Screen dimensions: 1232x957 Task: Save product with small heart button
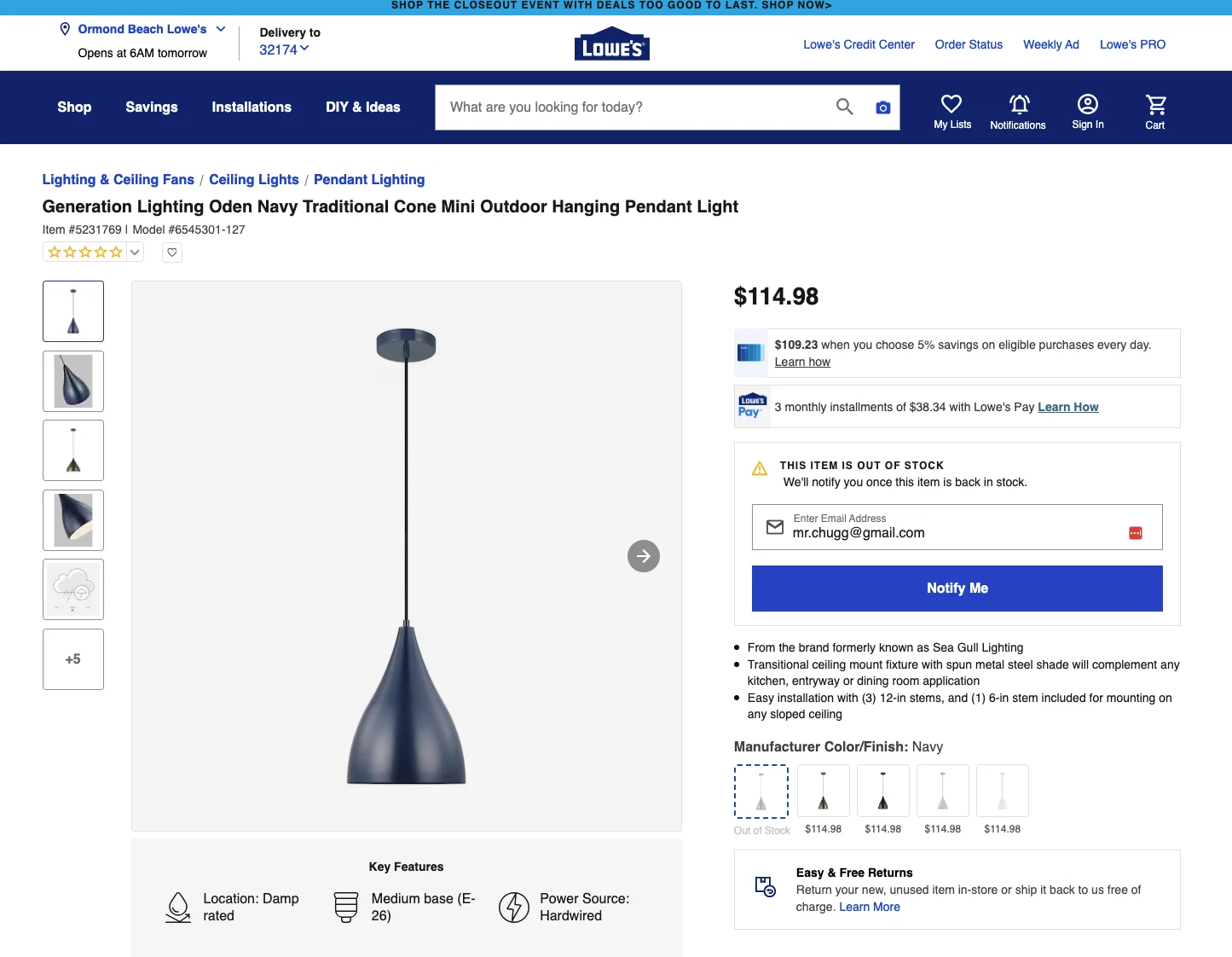(x=172, y=252)
